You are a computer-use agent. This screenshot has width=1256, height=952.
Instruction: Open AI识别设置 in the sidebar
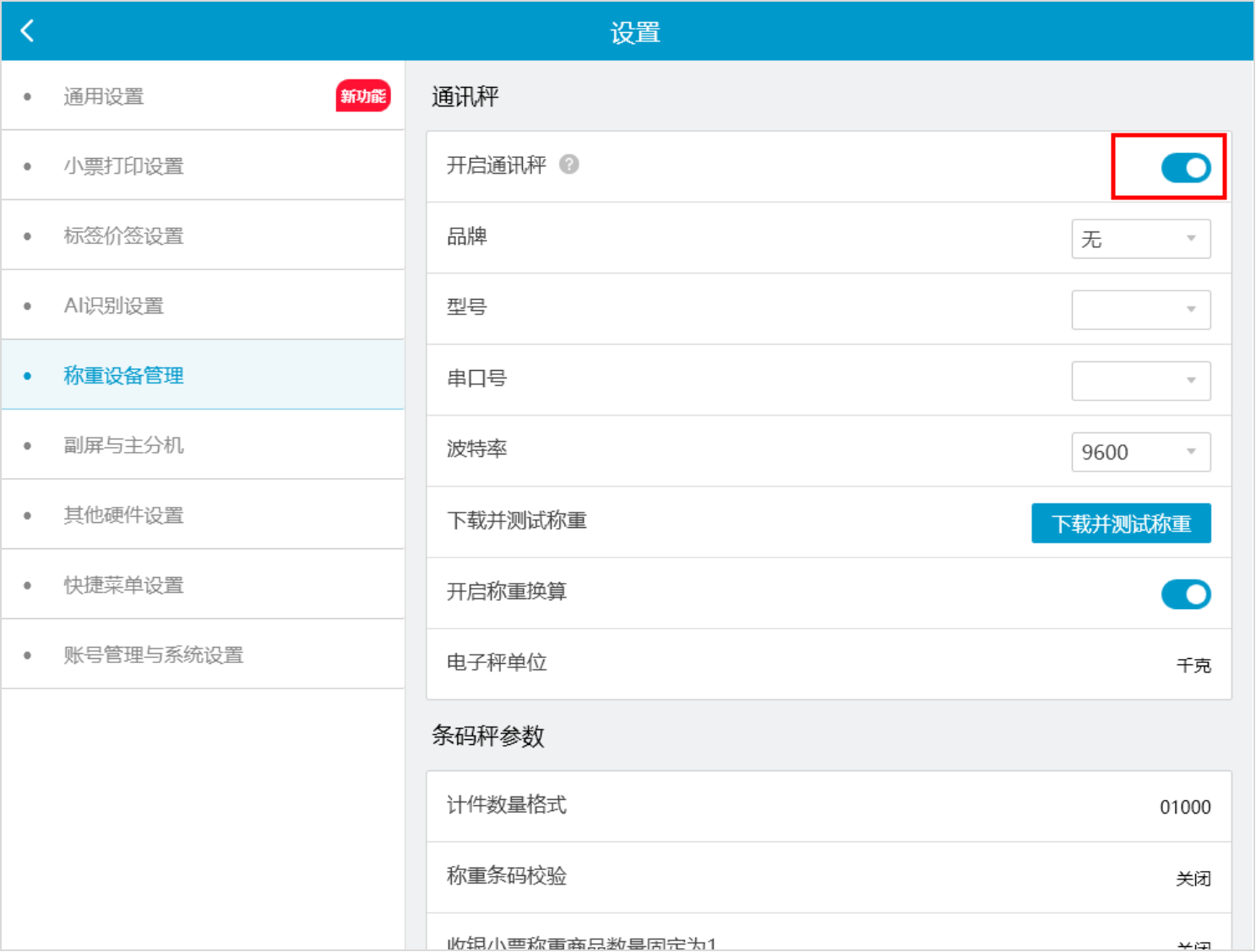[x=203, y=306]
